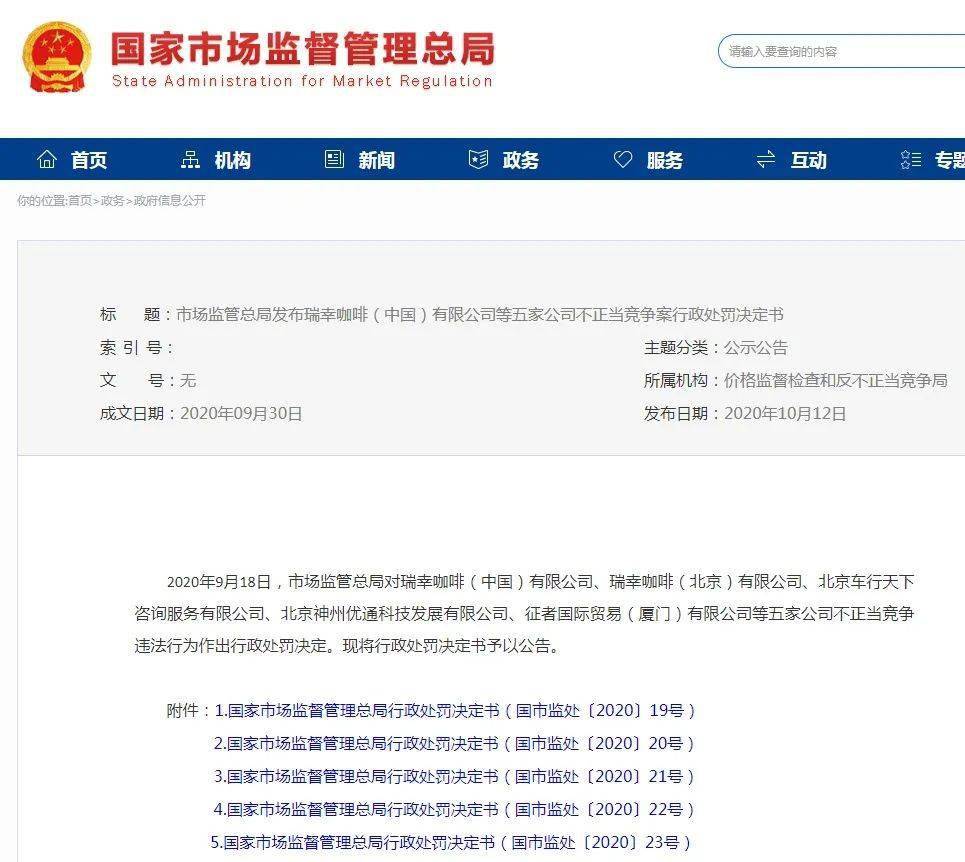Screen dimensions: 965x862
Task: Click the 国家市场监督管理总局 site title
Action: pyautogui.click(x=303, y=49)
